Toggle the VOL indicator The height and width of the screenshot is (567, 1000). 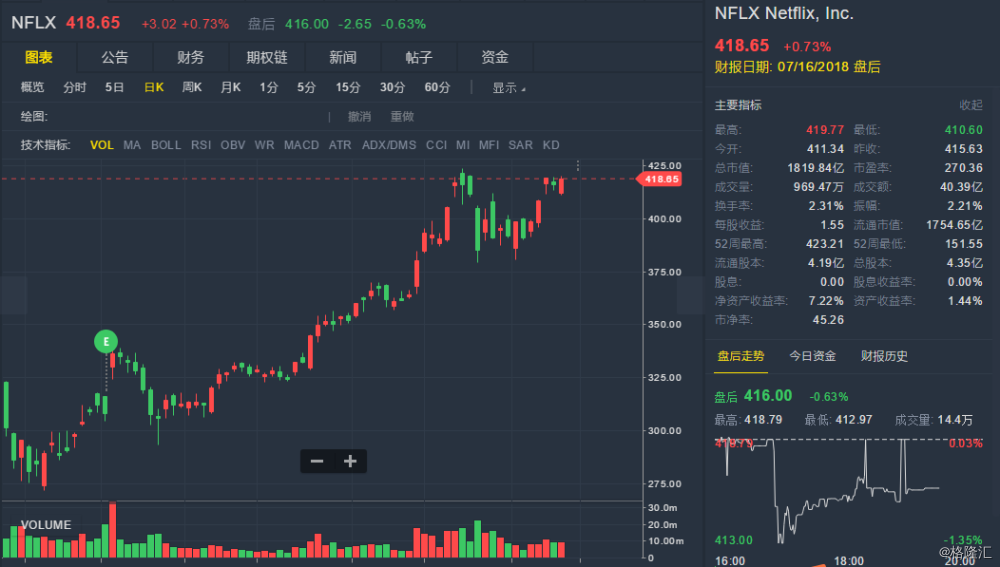[x=102, y=145]
